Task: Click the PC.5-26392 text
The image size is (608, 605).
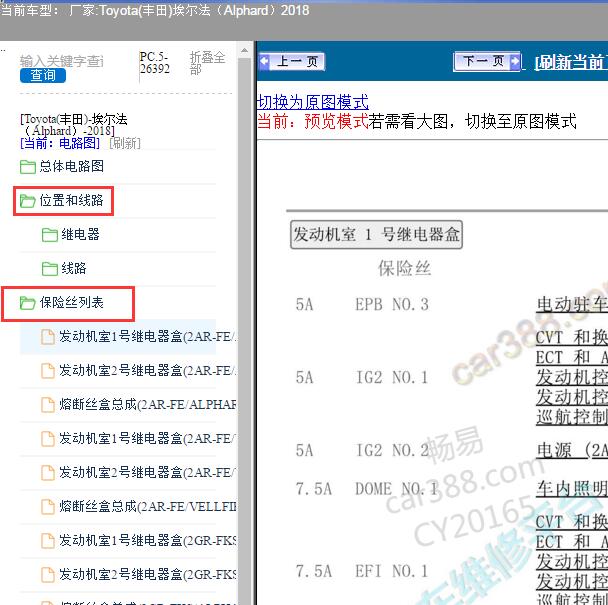Action: (x=155, y=63)
